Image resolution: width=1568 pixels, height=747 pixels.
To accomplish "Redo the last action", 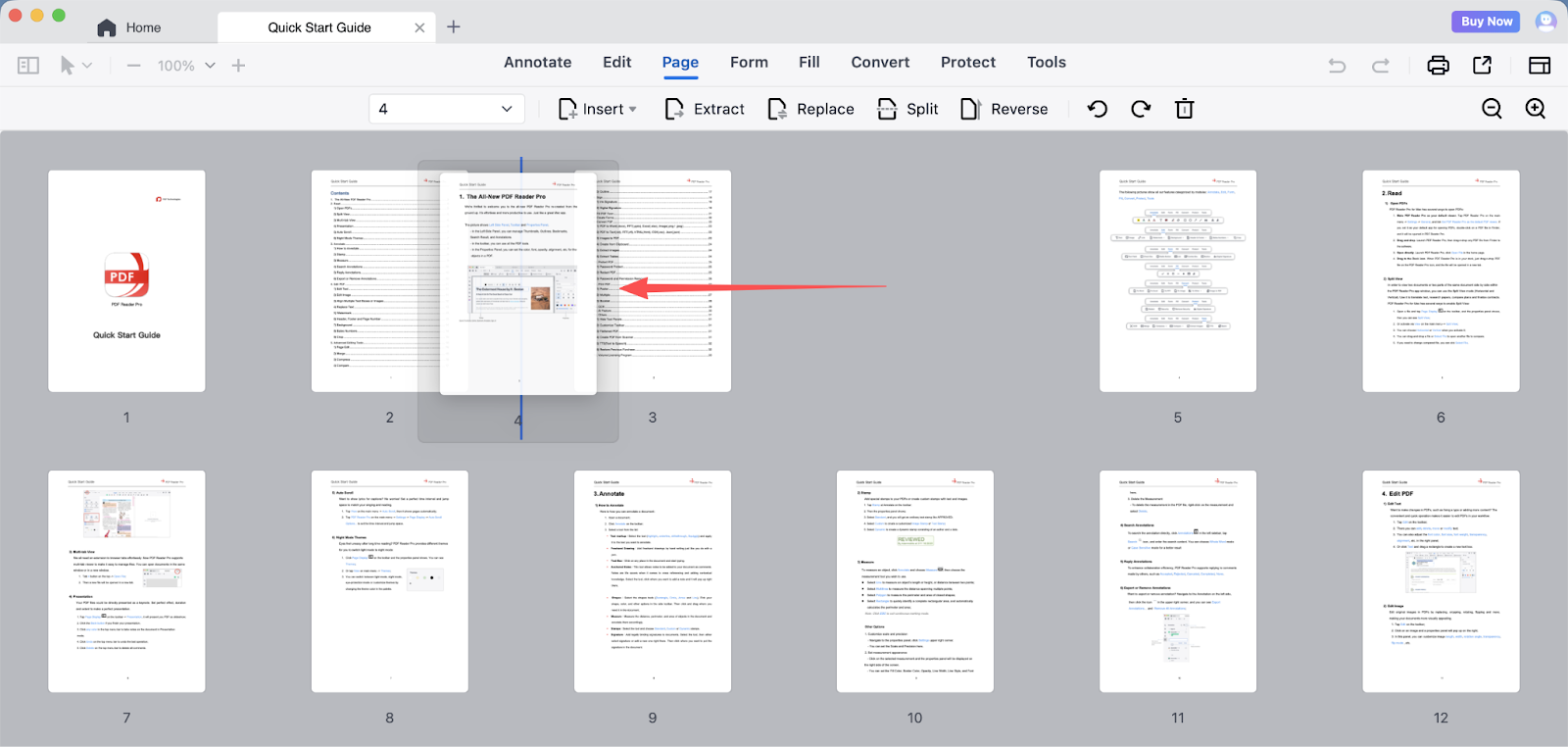I will (x=1381, y=66).
